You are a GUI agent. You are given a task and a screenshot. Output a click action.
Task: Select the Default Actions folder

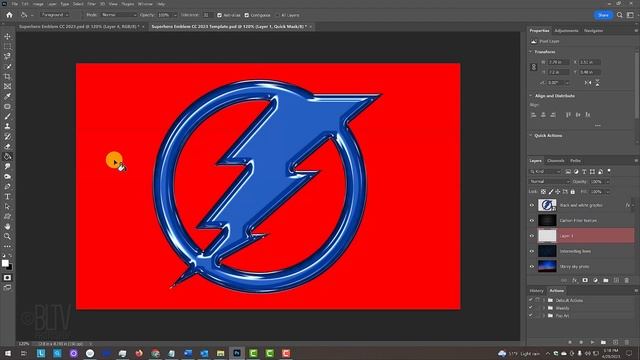click(x=569, y=300)
